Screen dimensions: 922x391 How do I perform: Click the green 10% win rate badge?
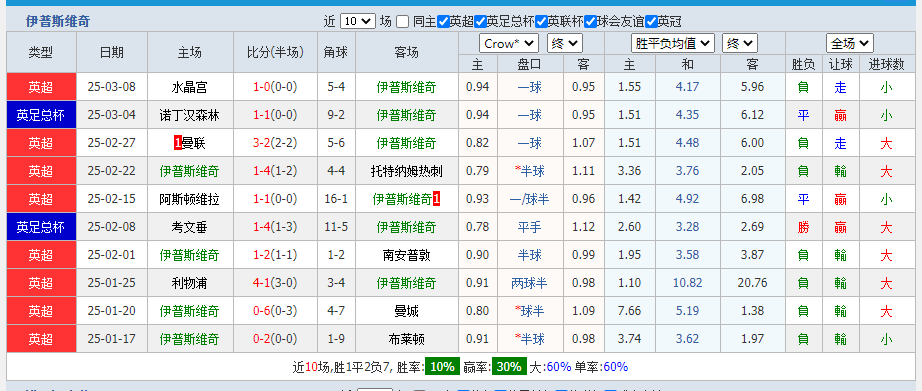tap(443, 367)
